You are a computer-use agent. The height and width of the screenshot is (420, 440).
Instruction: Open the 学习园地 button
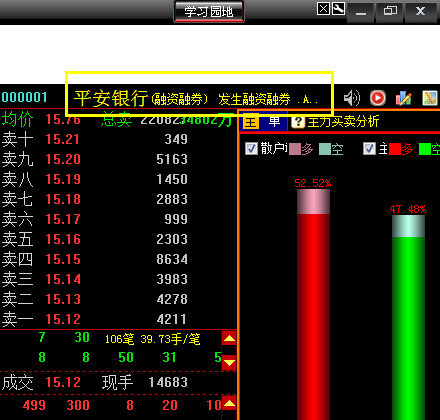pos(209,12)
